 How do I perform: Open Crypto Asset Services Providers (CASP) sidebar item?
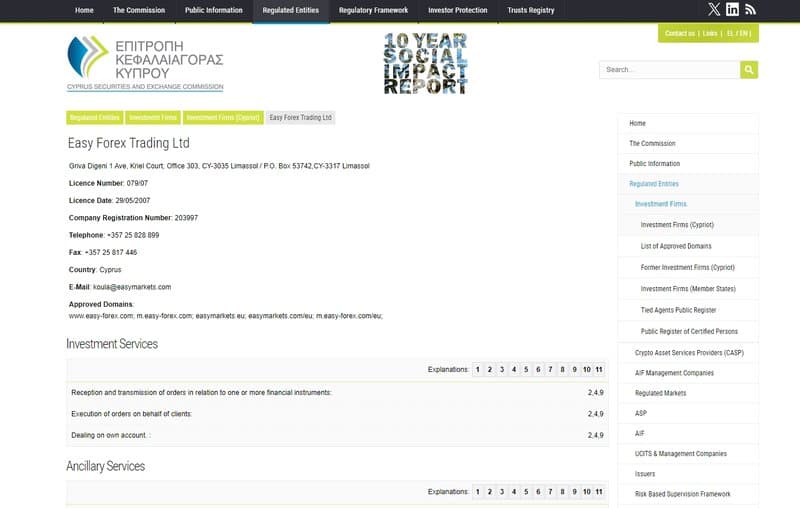(689, 352)
